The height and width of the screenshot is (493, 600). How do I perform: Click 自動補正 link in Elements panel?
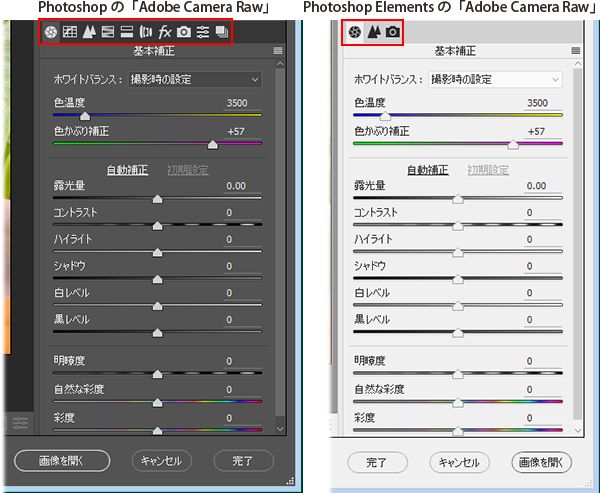tap(428, 170)
